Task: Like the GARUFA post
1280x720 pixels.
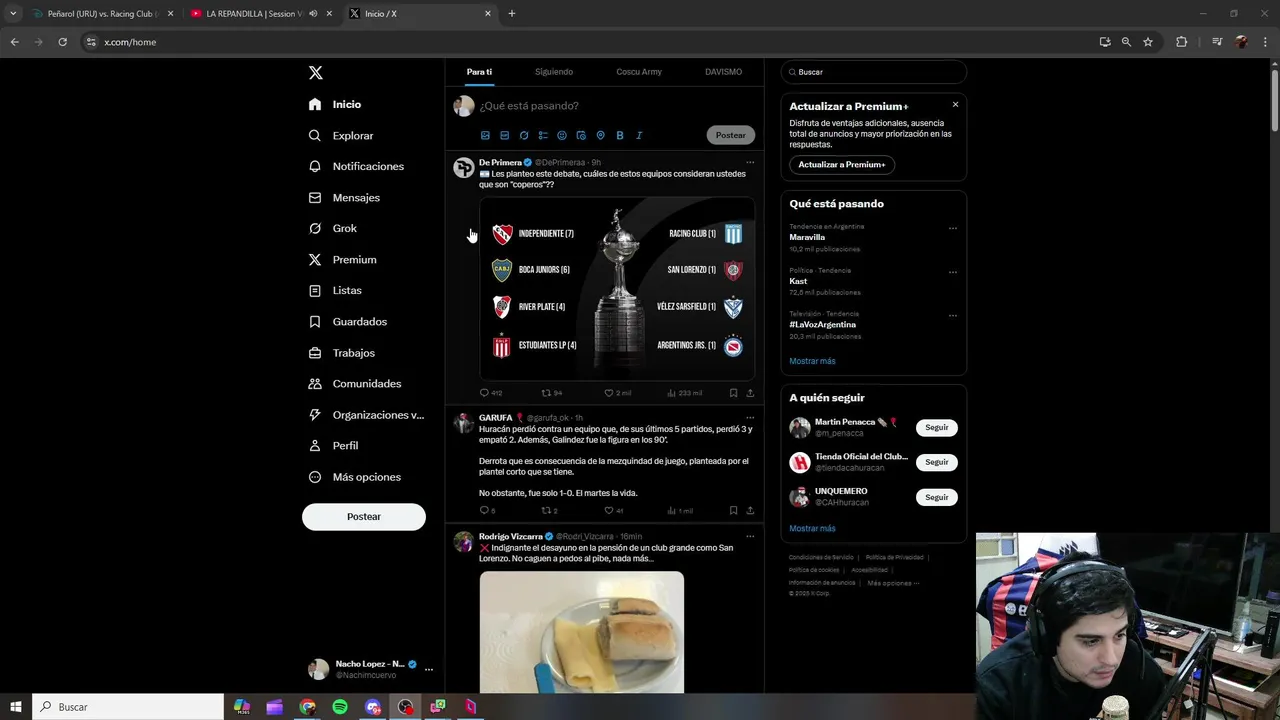Action: (613, 511)
